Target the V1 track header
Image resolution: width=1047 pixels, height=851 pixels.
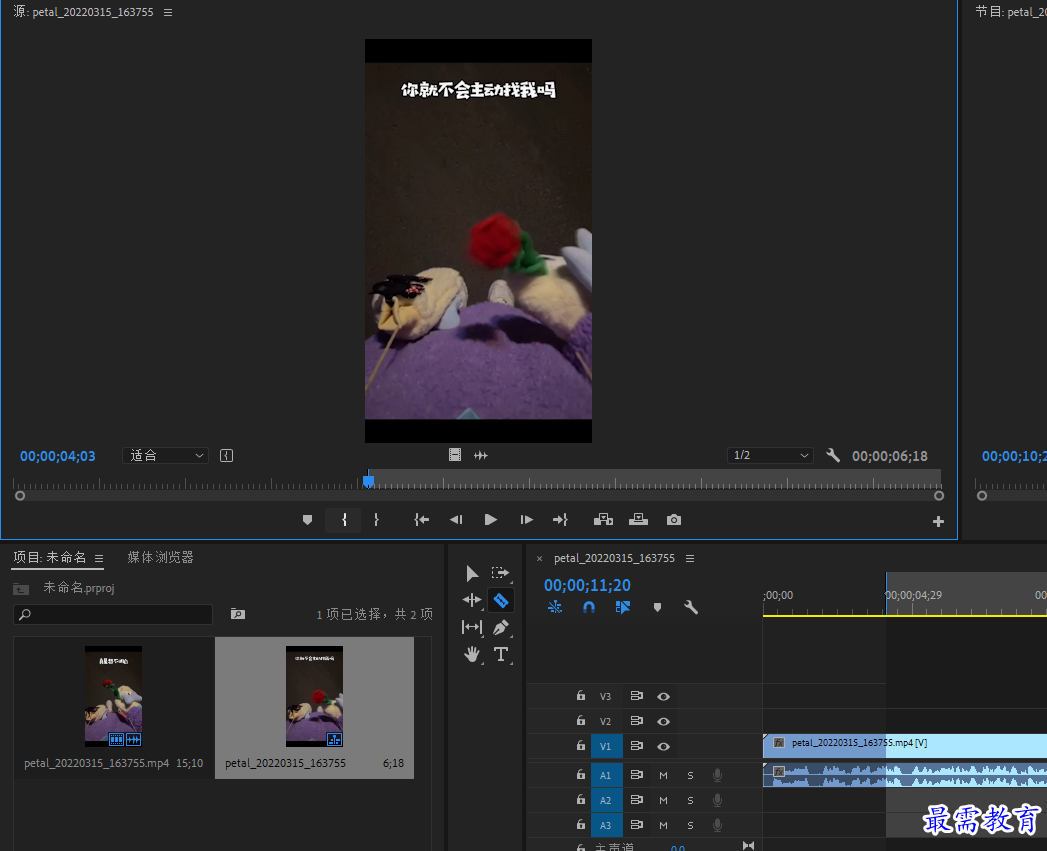coord(606,746)
